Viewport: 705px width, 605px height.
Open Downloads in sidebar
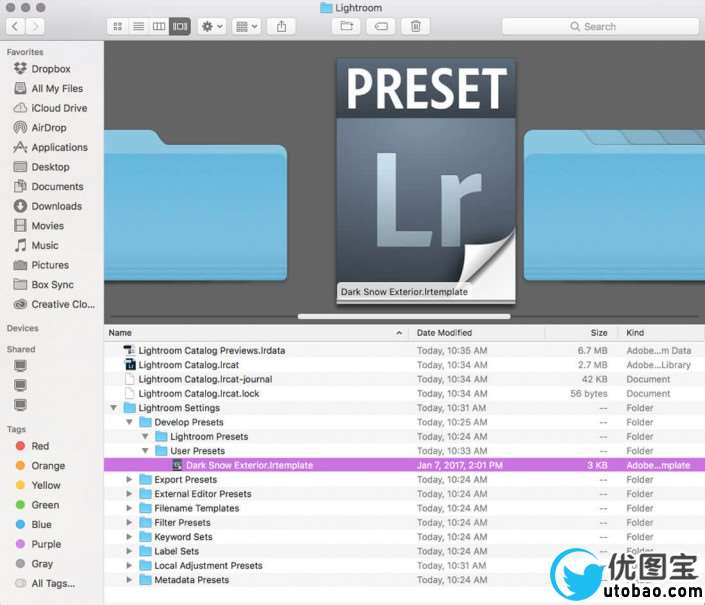(56, 206)
